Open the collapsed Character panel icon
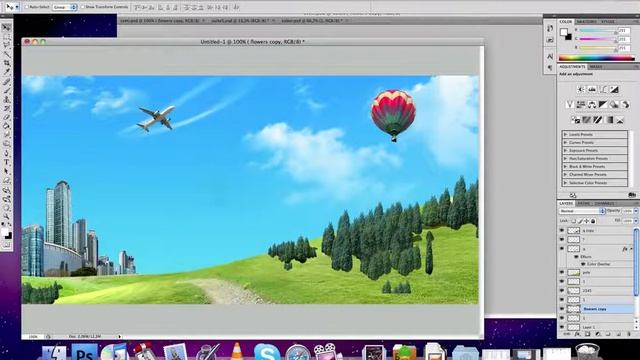Image resolution: width=640 pixels, height=360 pixels. pyautogui.click(x=550, y=56)
